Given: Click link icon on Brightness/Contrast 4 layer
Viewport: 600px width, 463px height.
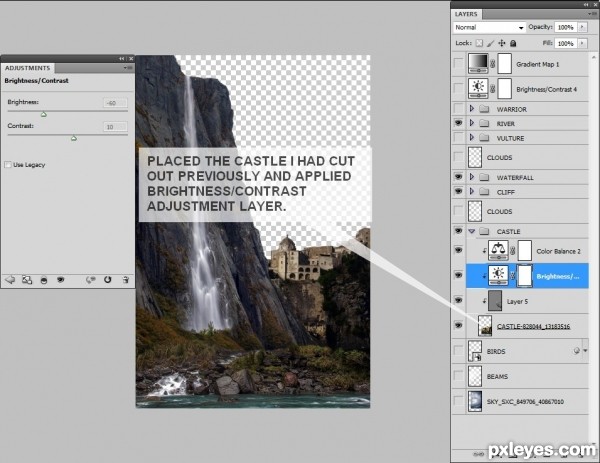Looking at the screenshot, I should [x=493, y=89].
